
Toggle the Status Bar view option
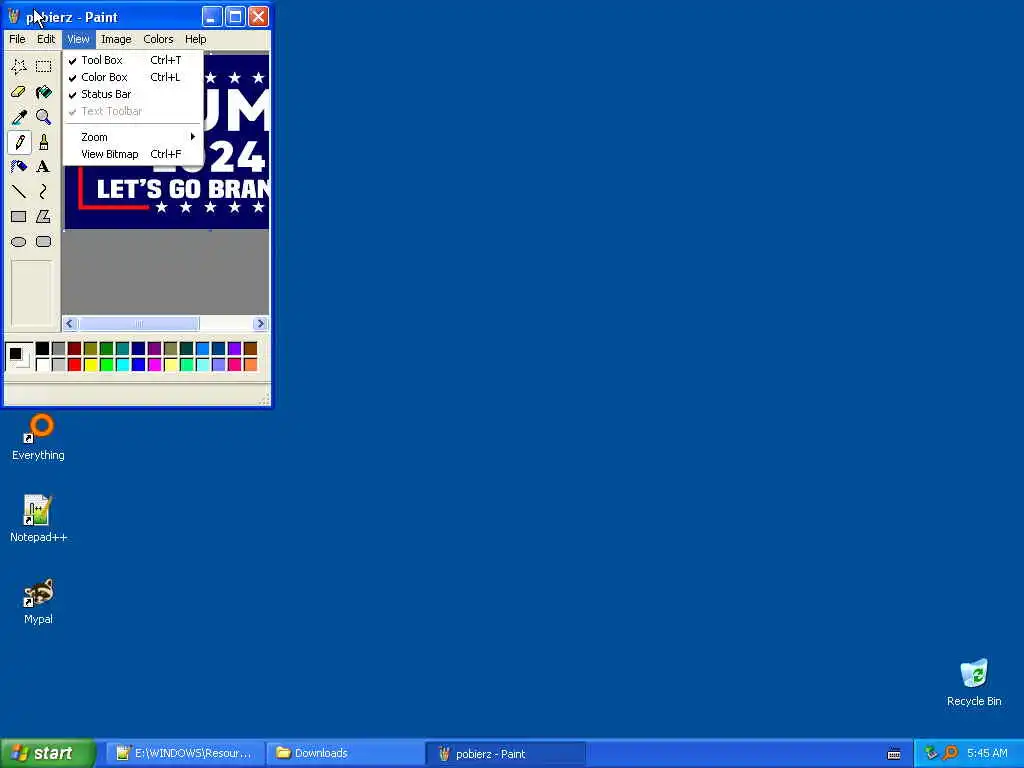click(133, 94)
